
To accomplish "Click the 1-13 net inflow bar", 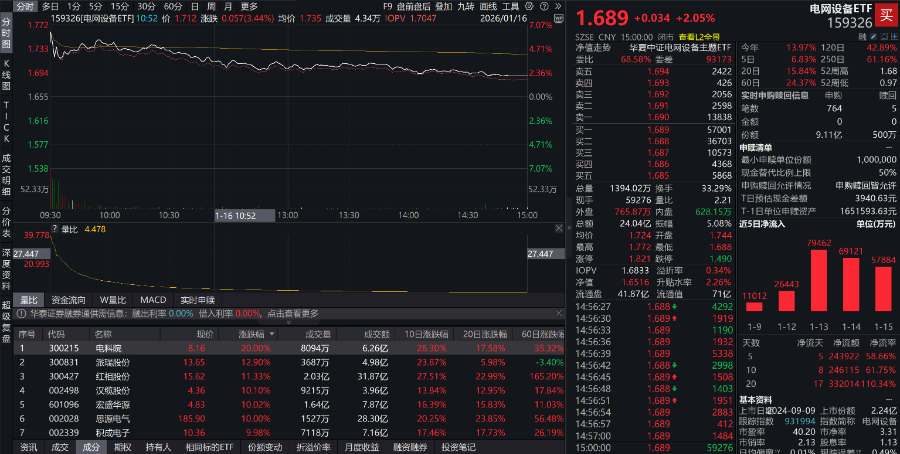I will [819, 280].
